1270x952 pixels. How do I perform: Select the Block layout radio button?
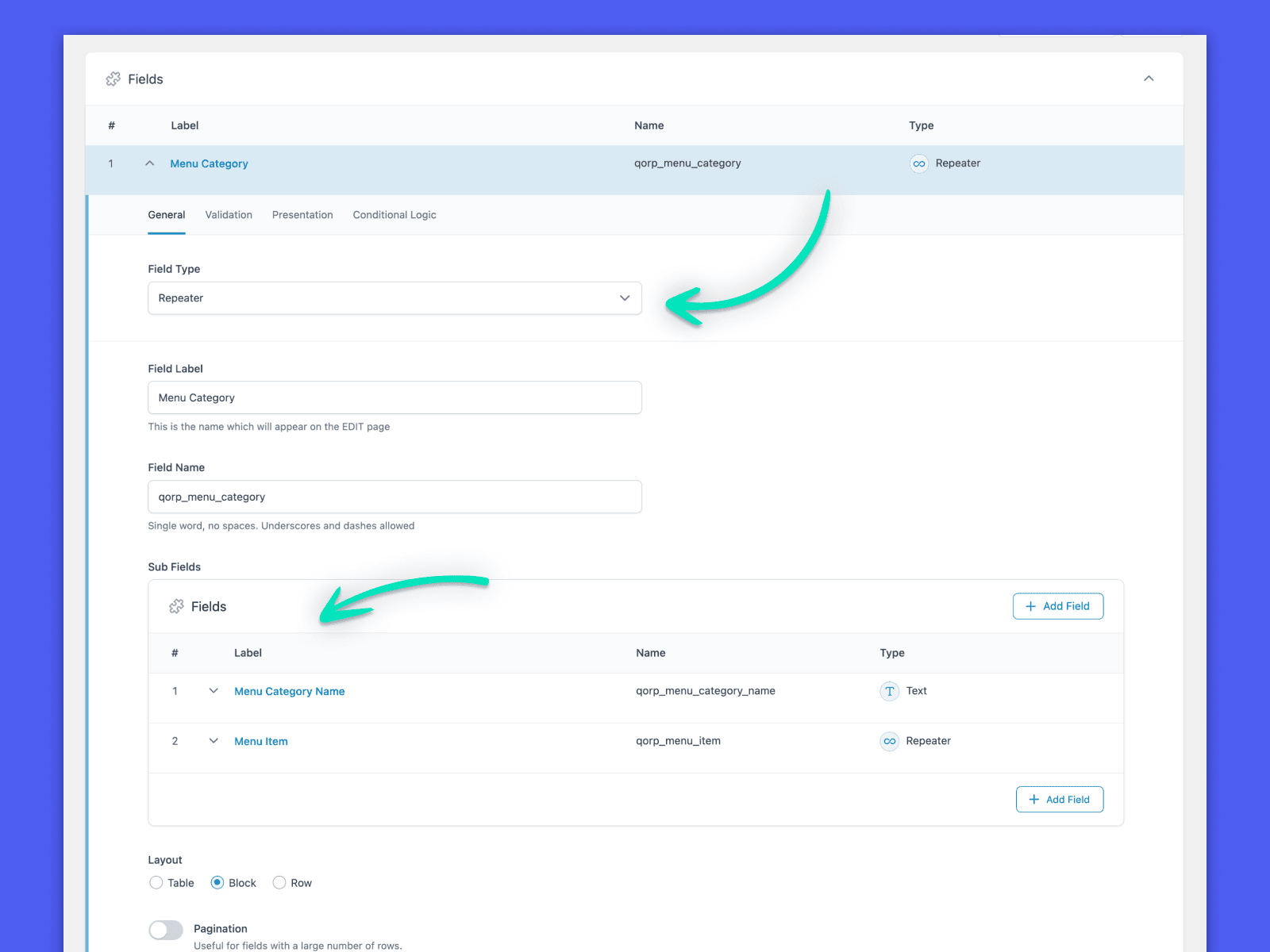coord(217,883)
